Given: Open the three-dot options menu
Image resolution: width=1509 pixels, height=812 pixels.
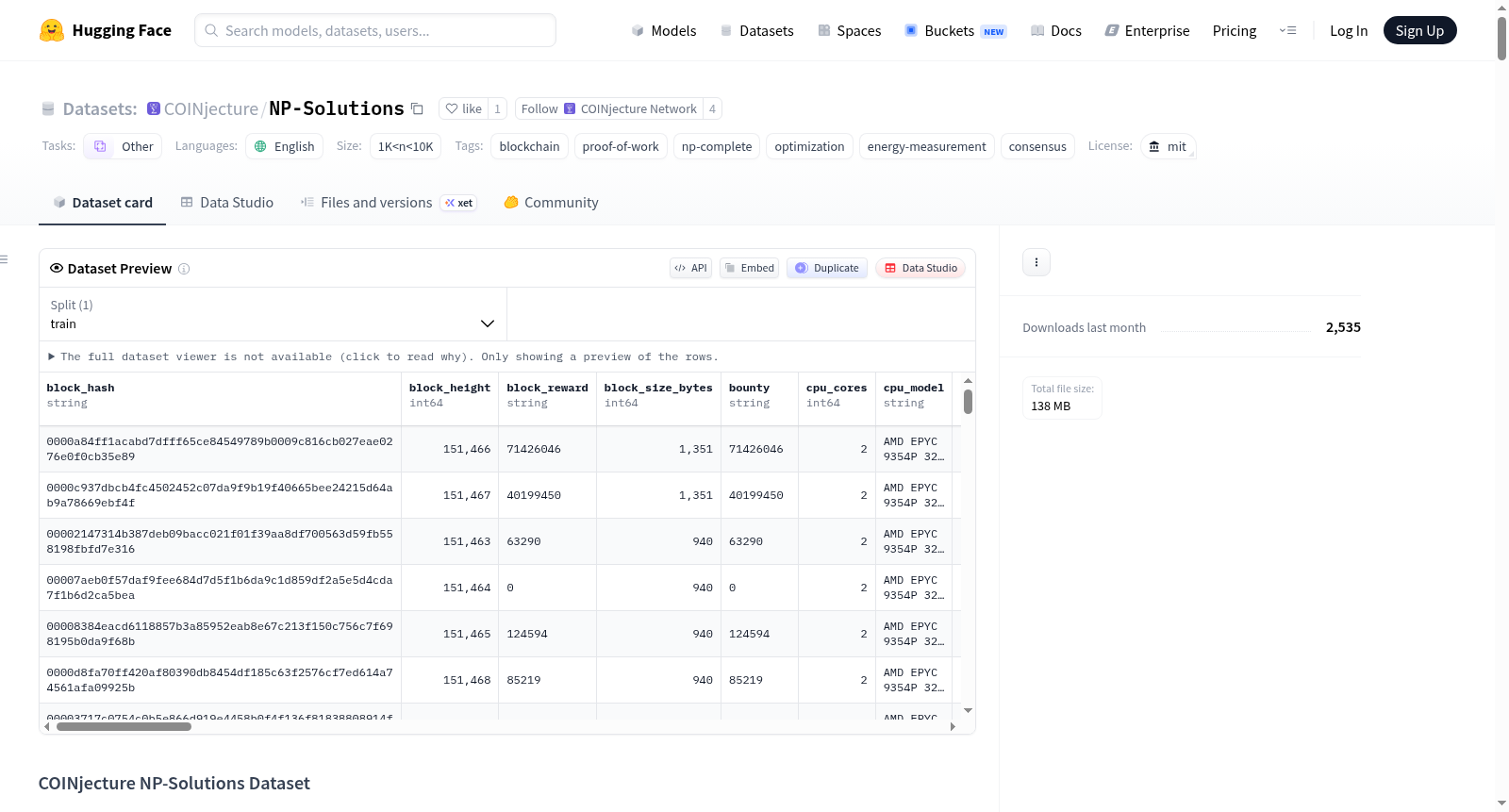Looking at the screenshot, I should coord(1036,262).
